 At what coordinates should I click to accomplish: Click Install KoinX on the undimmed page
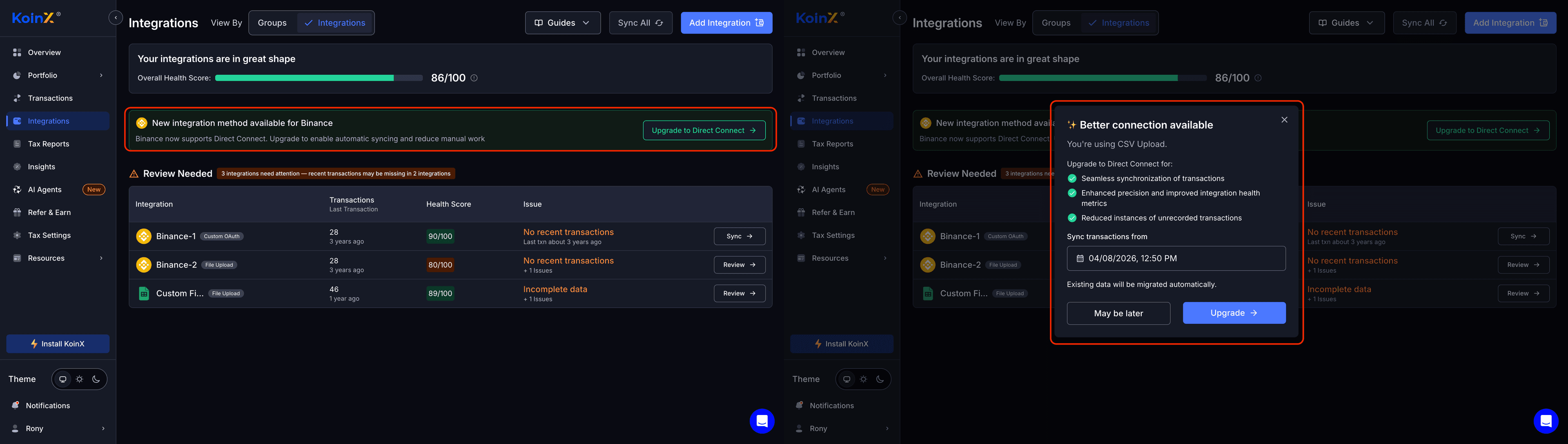point(58,344)
